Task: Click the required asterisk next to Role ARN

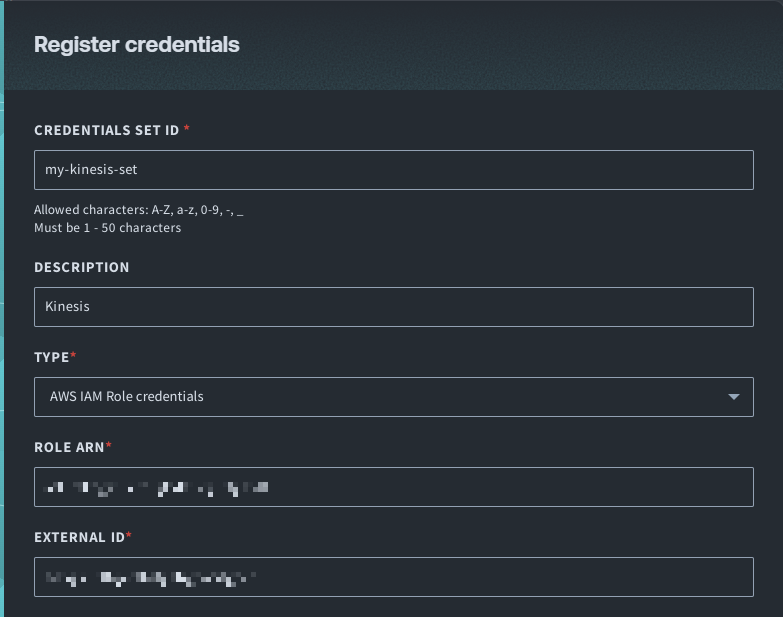Action: (109, 446)
